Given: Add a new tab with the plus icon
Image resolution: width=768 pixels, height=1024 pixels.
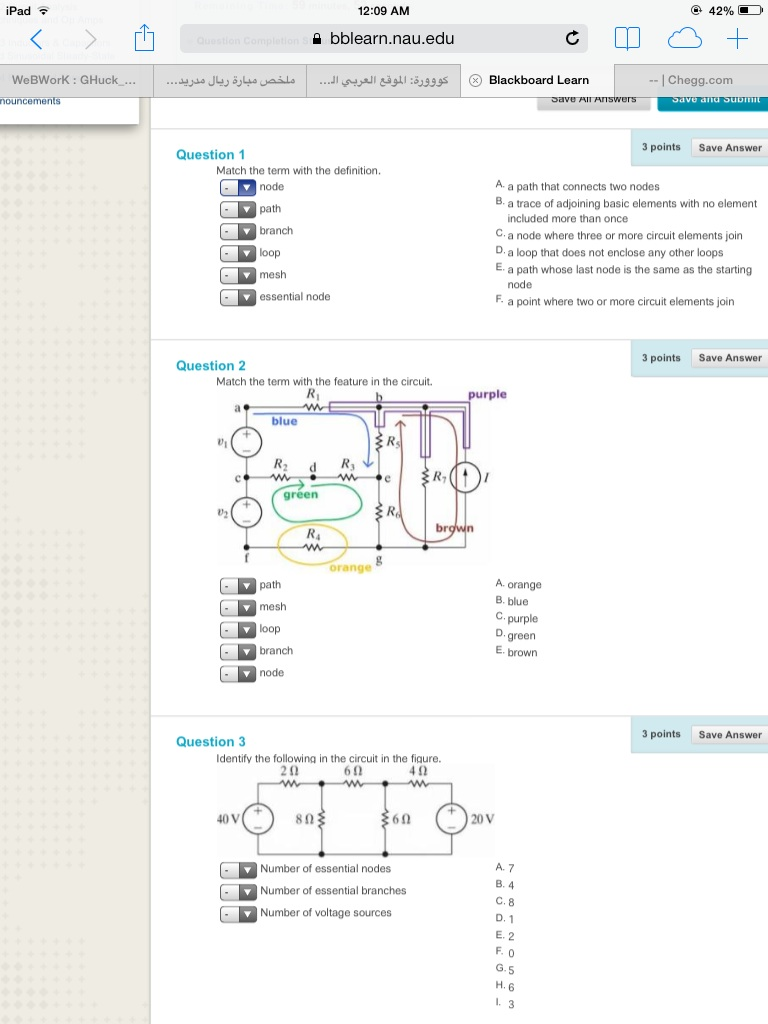Looking at the screenshot, I should point(737,39).
